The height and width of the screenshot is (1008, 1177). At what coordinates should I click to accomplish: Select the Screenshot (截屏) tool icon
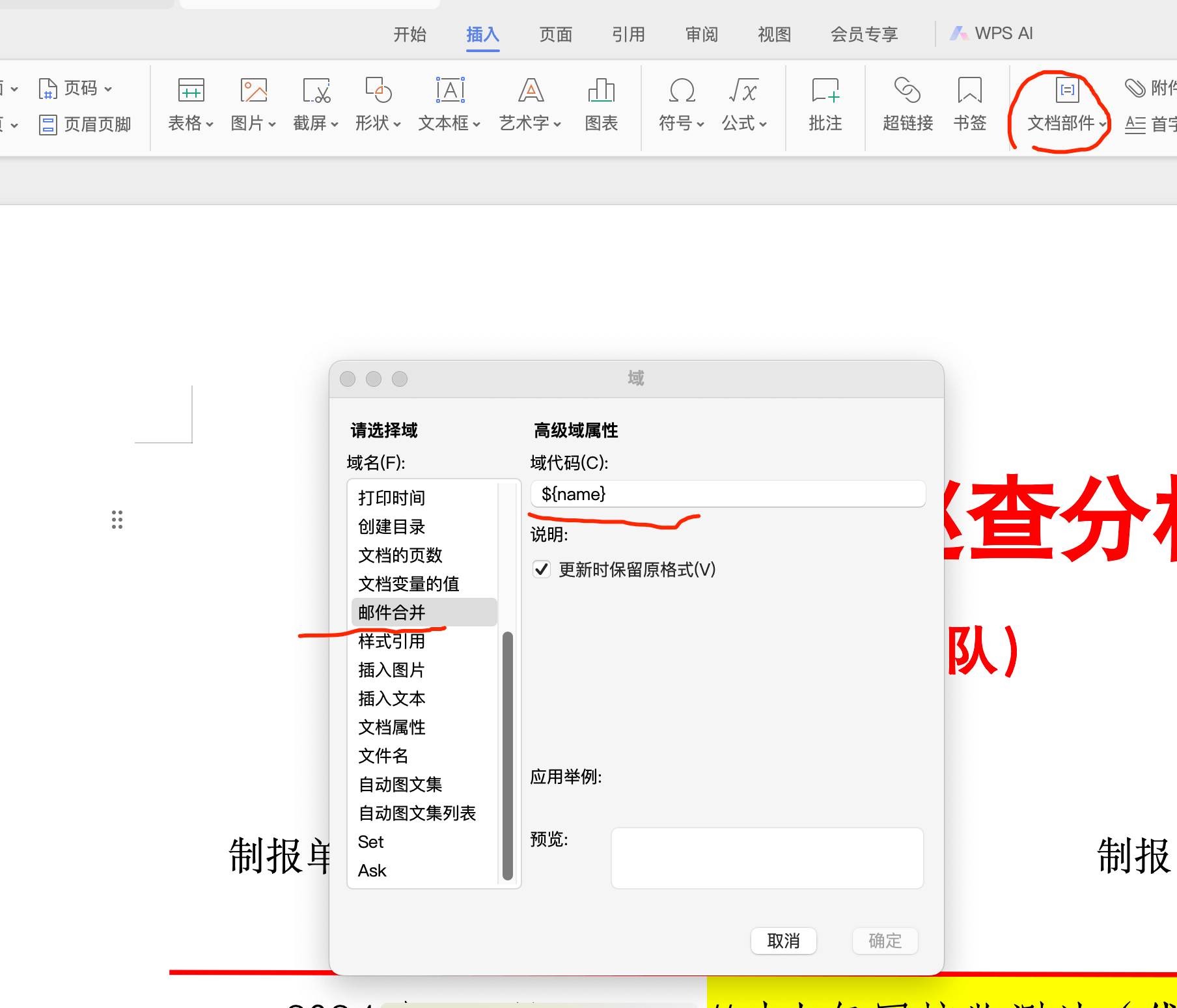click(316, 91)
